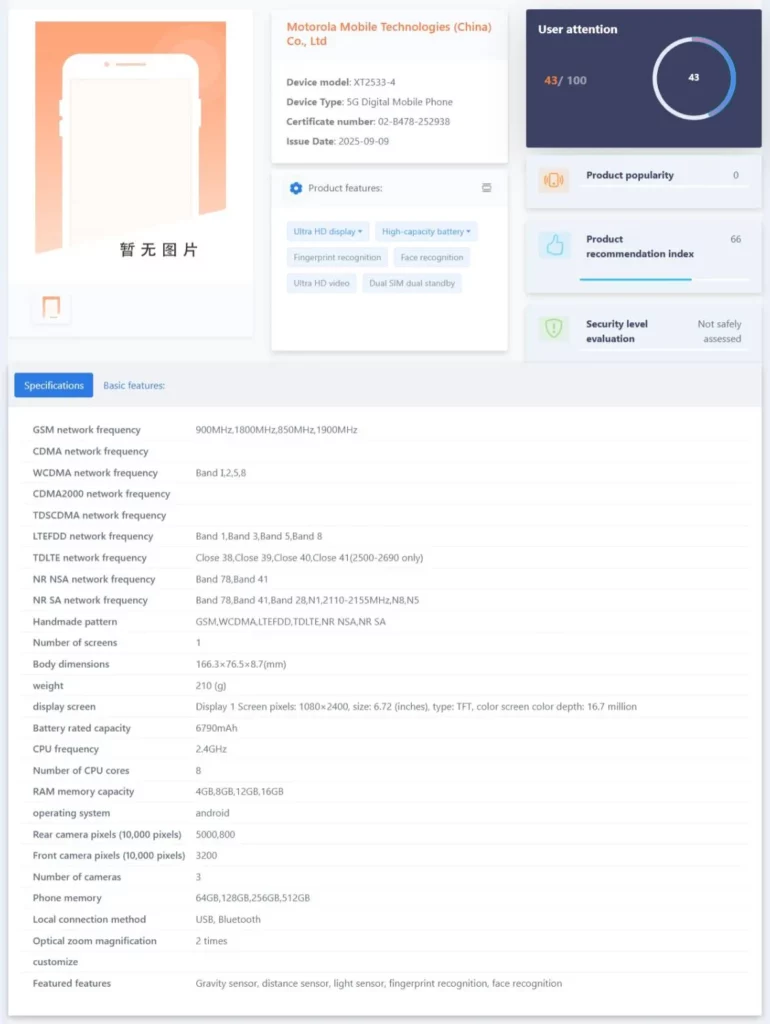
Task: Click the TDSCDMA network frequency label
Action: pos(99,515)
